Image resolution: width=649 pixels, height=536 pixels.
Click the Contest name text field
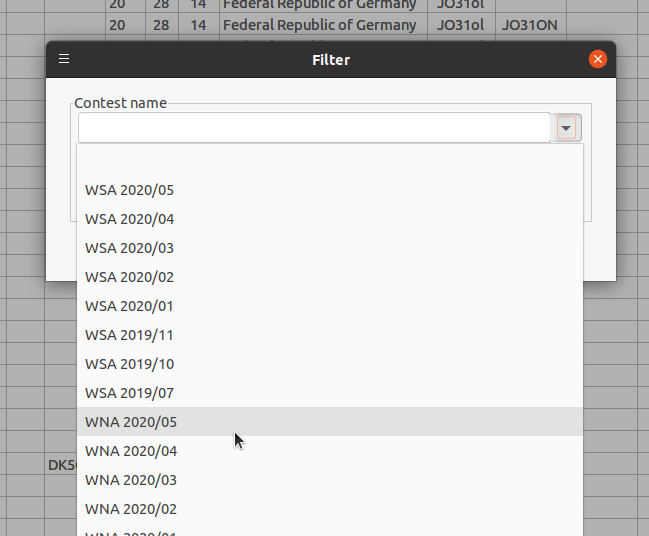click(314, 127)
